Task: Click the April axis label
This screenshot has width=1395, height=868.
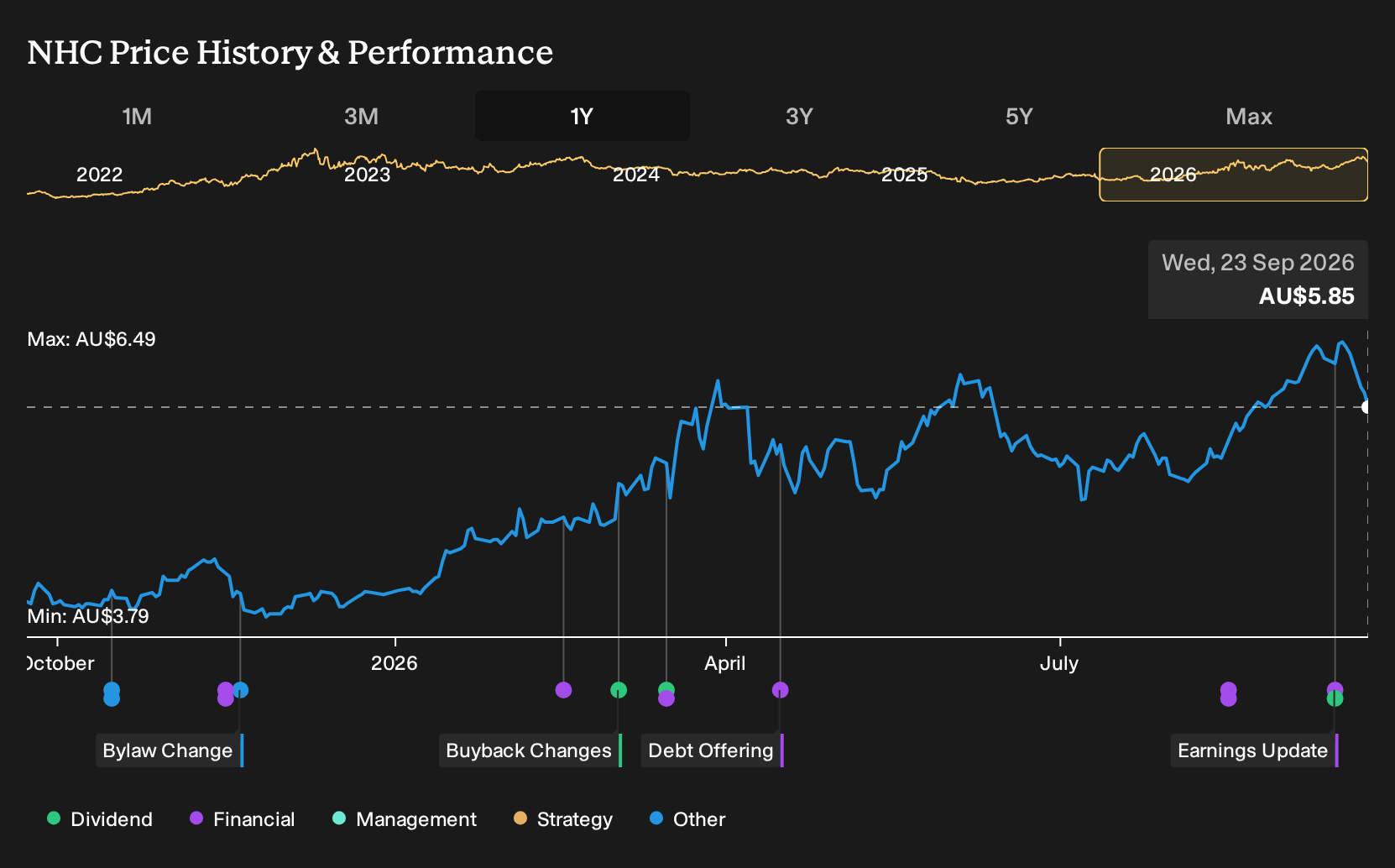Action: click(x=725, y=663)
